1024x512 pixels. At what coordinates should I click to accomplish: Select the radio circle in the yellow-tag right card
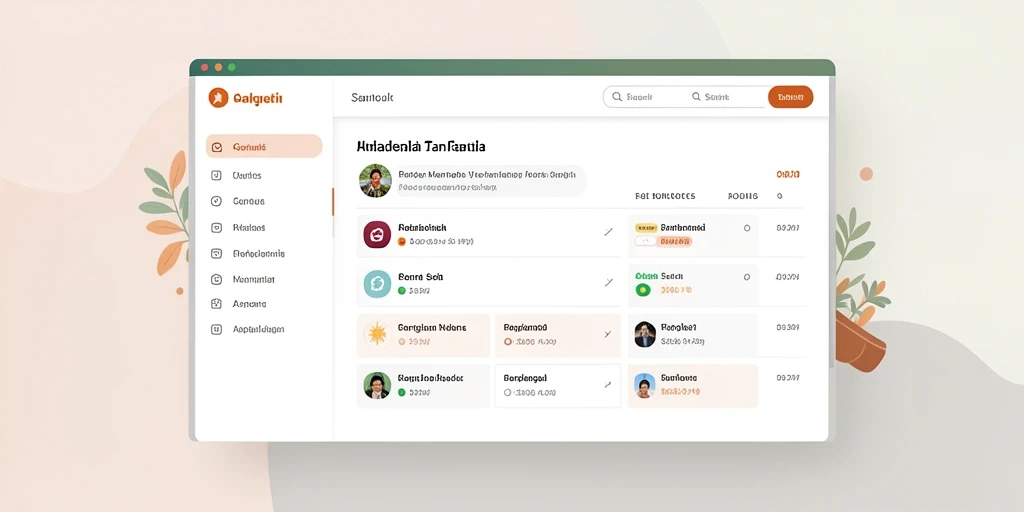click(747, 228)
